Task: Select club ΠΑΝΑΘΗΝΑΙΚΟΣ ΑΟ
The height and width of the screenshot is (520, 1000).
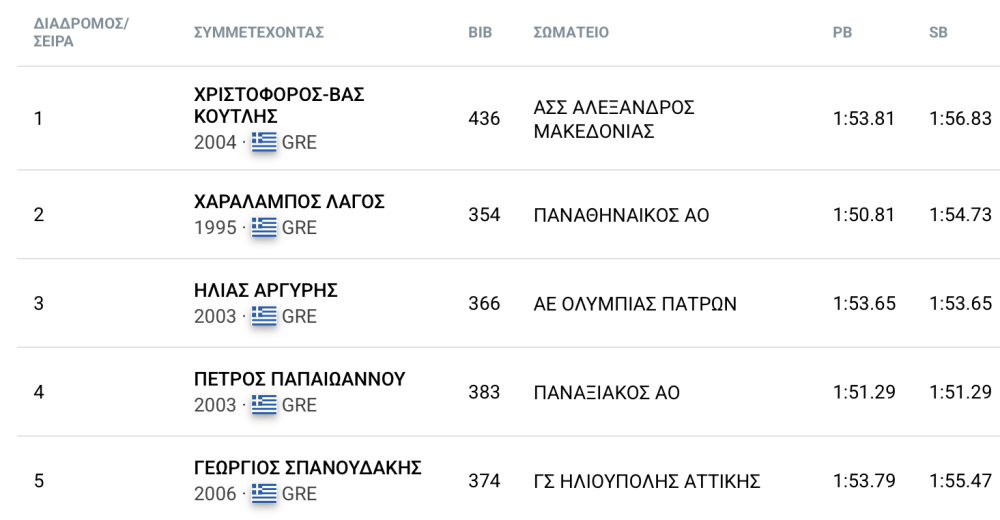Action: tap(621, 215)
